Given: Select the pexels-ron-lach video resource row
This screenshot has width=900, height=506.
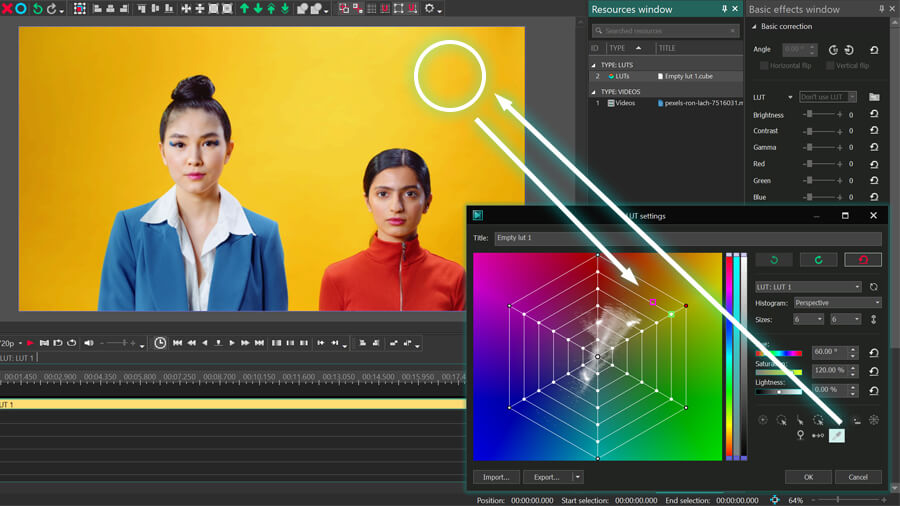Looking at the screenshot, I should pos(666,103).
